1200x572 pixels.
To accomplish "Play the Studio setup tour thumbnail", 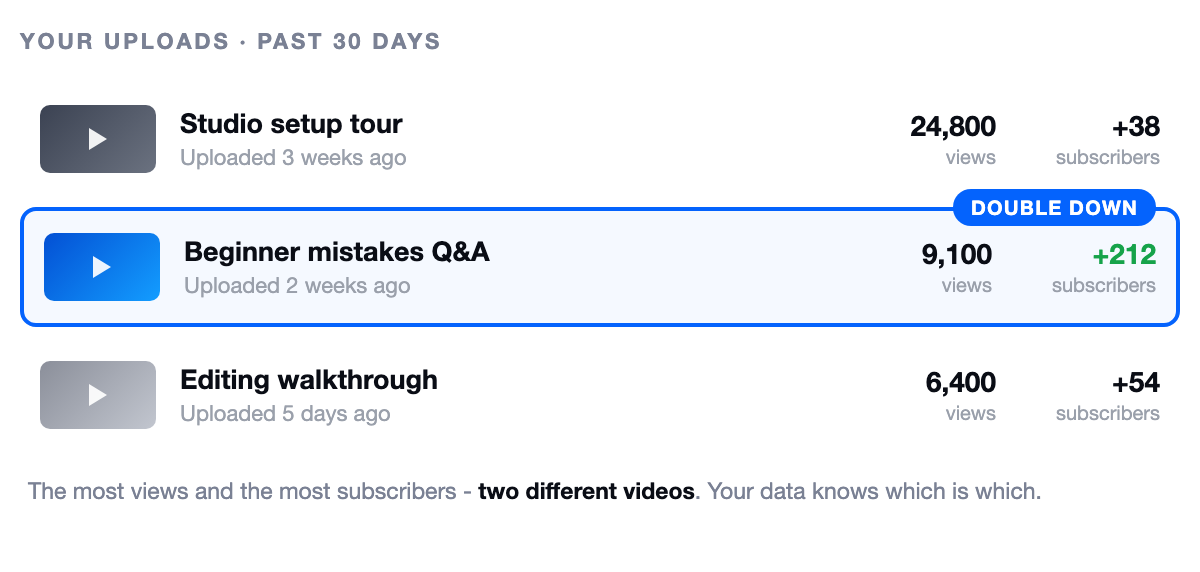I will [x=98, y=139].
